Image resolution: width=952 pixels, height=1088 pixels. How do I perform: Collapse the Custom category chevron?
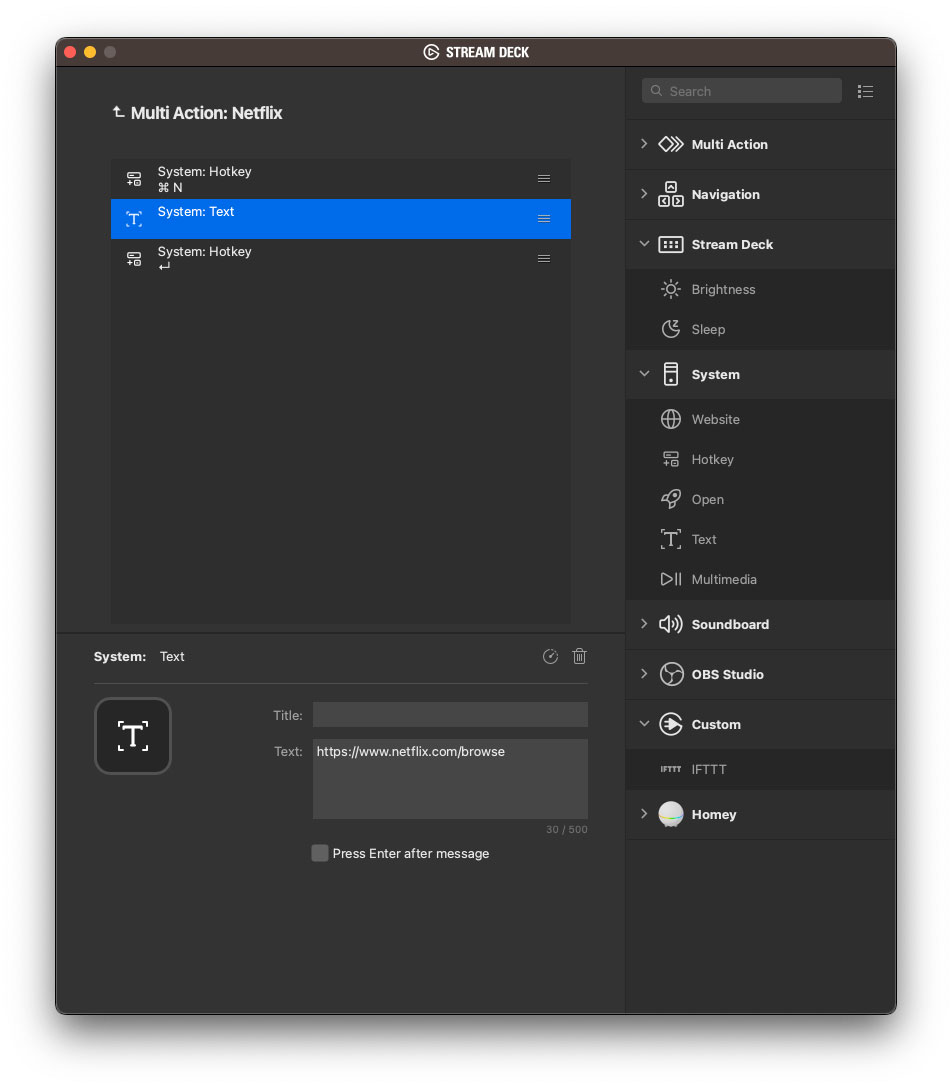(x=644, y=723)
